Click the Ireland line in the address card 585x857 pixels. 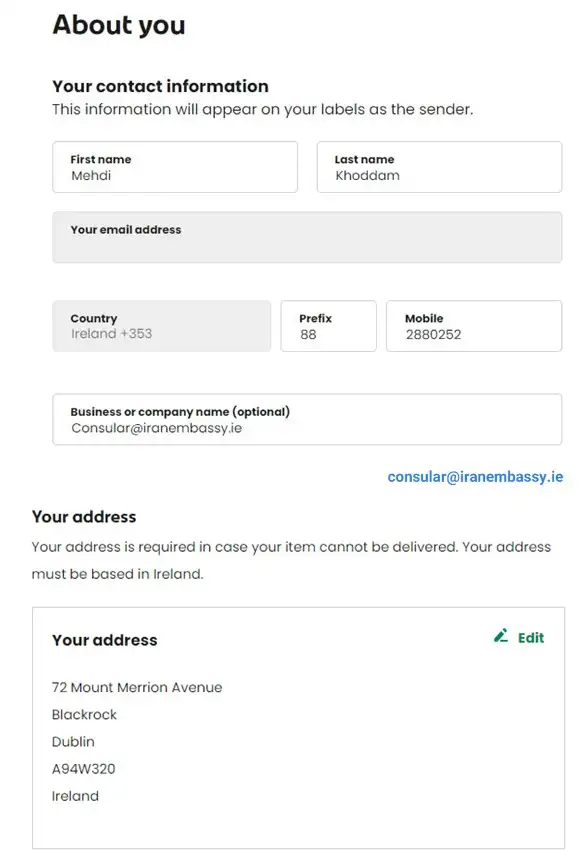pyautogui.click(x=75, y=796)
